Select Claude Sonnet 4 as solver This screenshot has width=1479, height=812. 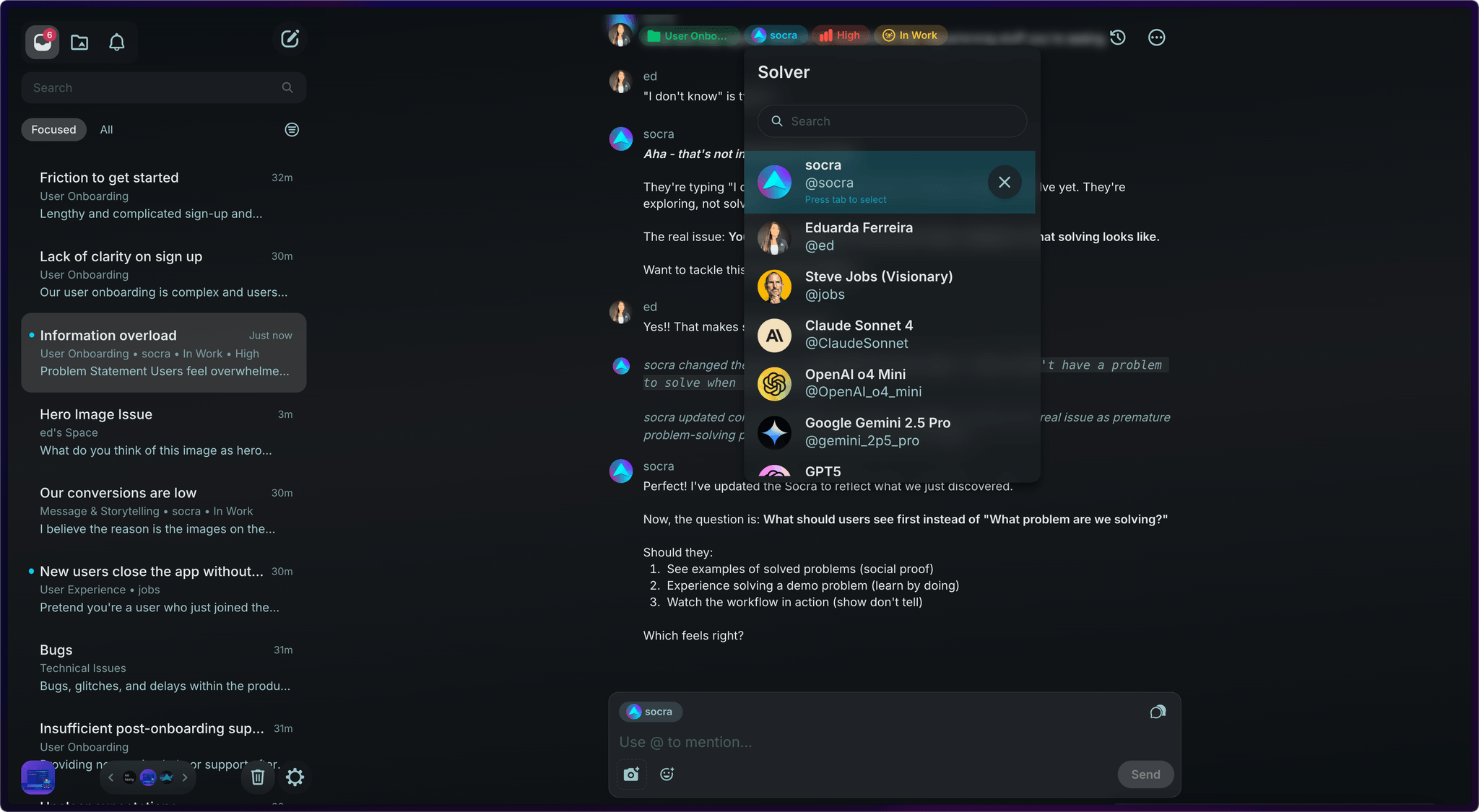(x=859, y=335)
